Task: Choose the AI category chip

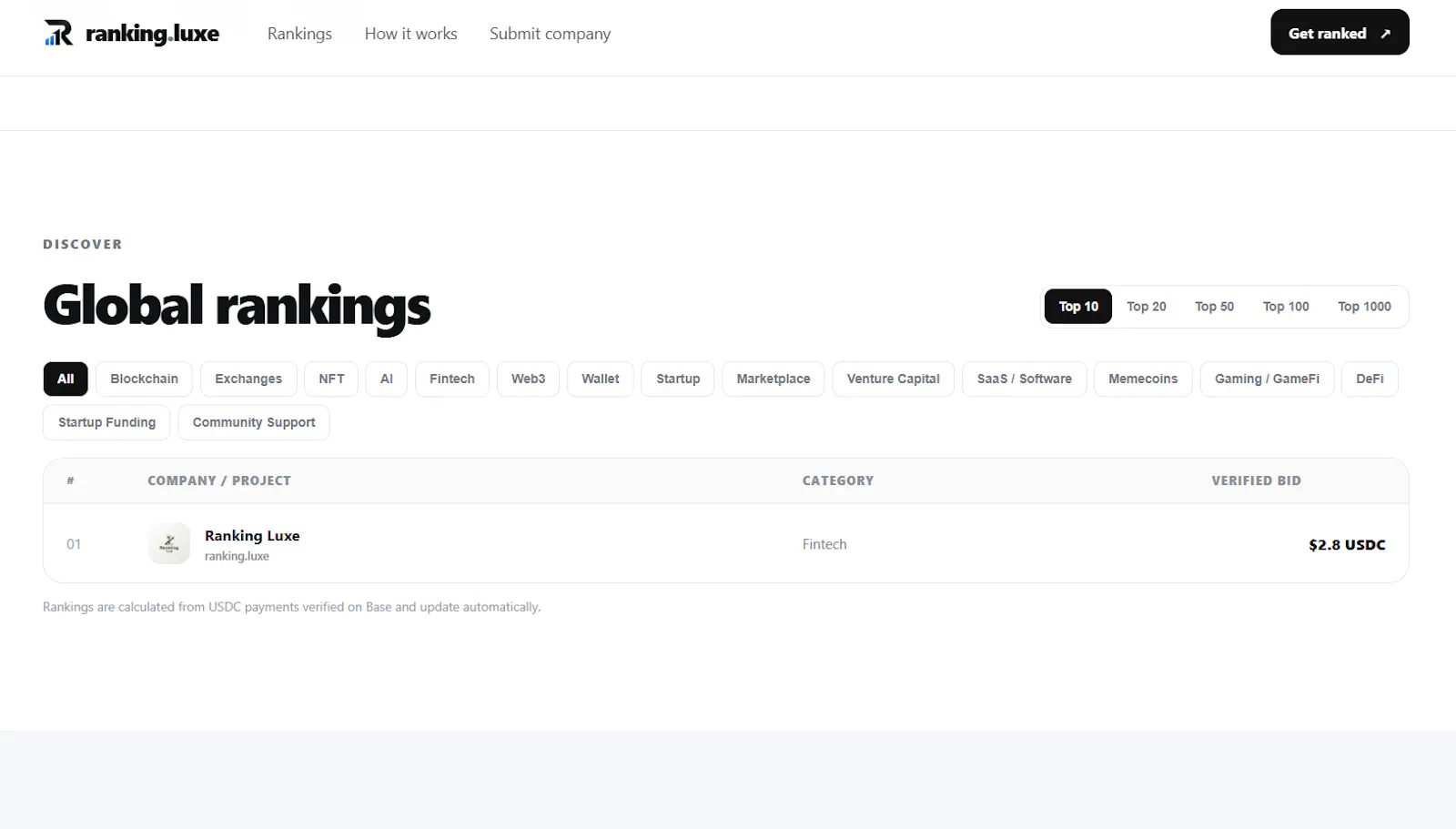Action: [387, 379]
